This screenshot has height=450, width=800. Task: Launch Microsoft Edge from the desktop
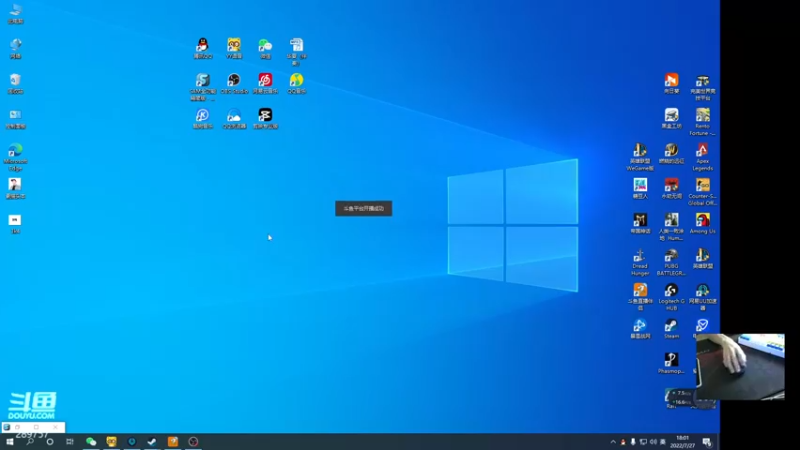pos(15,157)
